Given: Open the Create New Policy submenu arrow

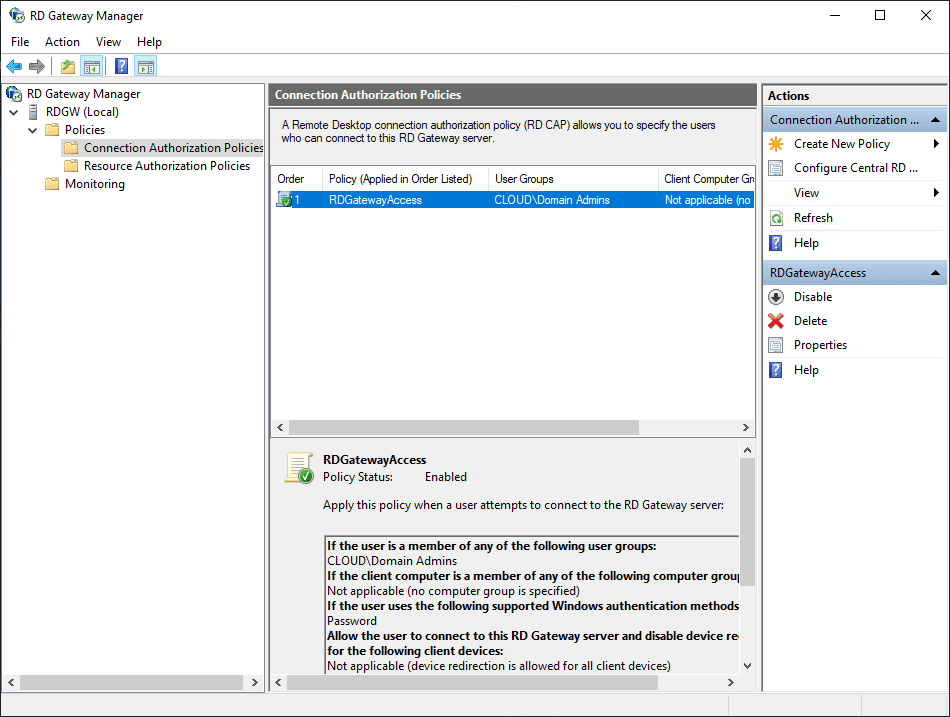Looking at the screenshot, I should [937, 144].
